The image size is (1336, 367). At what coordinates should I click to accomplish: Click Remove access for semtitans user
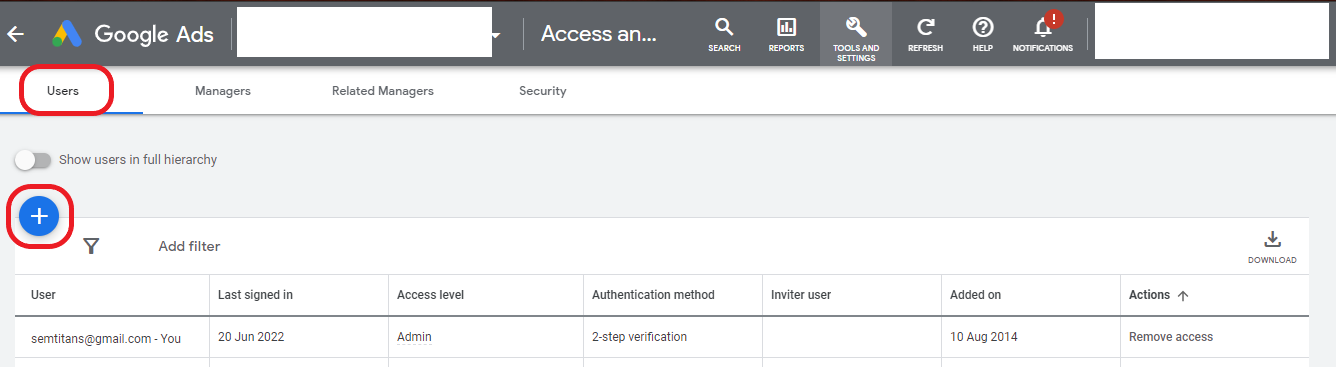coord(1171,337)
